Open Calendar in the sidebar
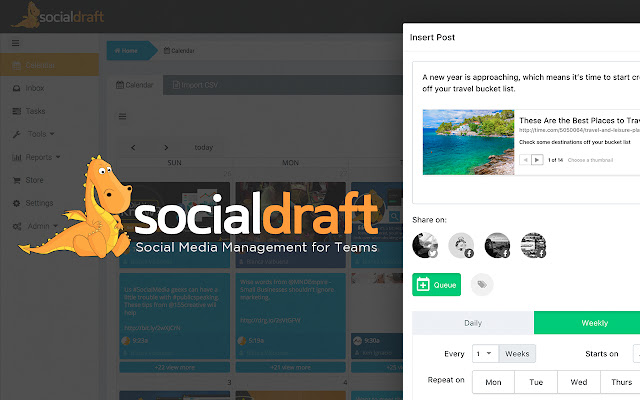This screenshot has height=400, width=640. (x=49, y=65)
